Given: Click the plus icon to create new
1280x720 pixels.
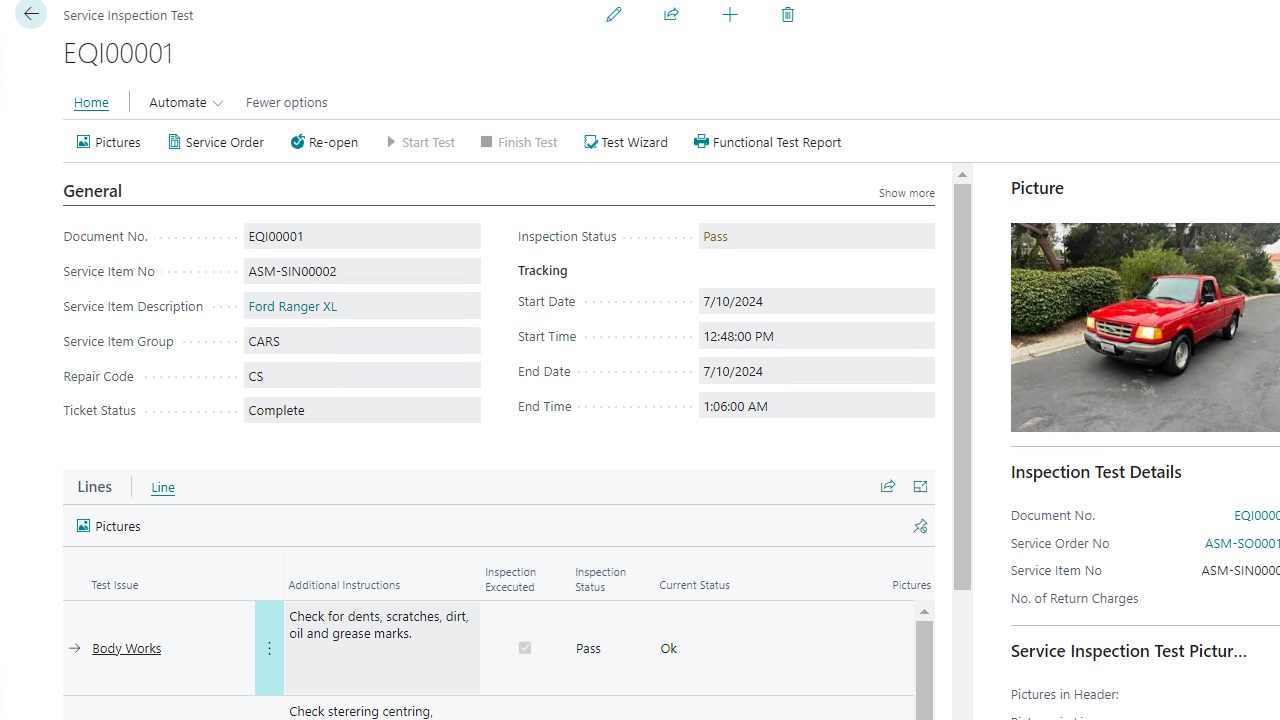Looking at the screenshot, I should coord(730,15).
